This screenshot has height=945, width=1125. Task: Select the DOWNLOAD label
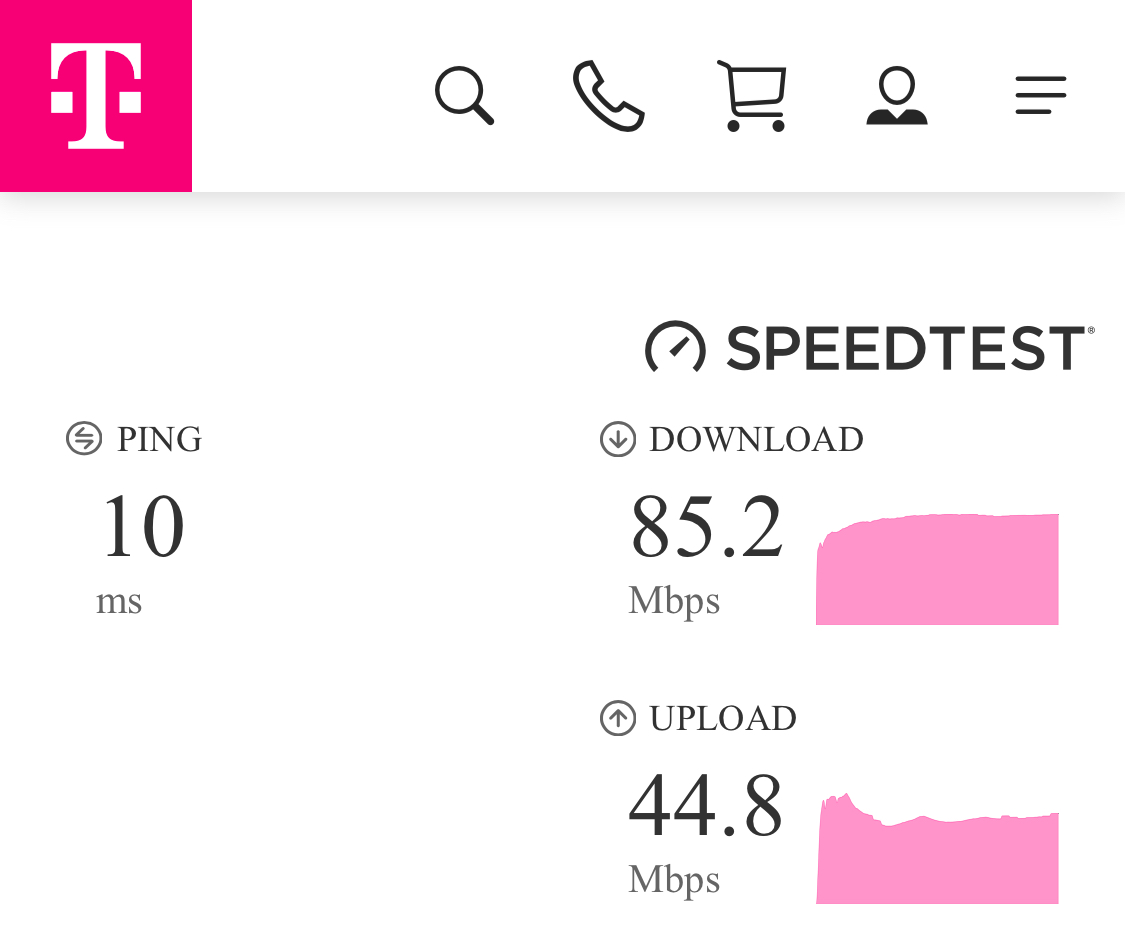tap(756, 440)
